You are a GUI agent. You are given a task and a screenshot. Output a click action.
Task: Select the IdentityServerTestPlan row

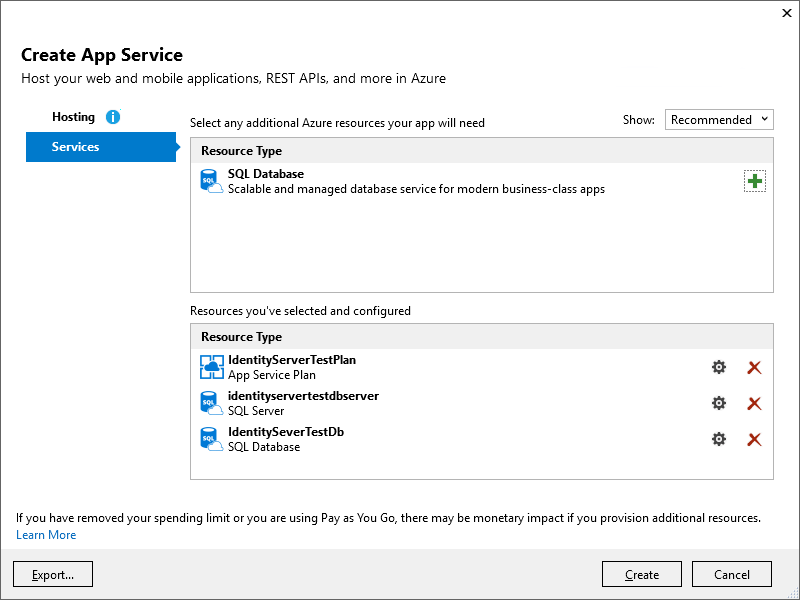[x=482, y=367]
